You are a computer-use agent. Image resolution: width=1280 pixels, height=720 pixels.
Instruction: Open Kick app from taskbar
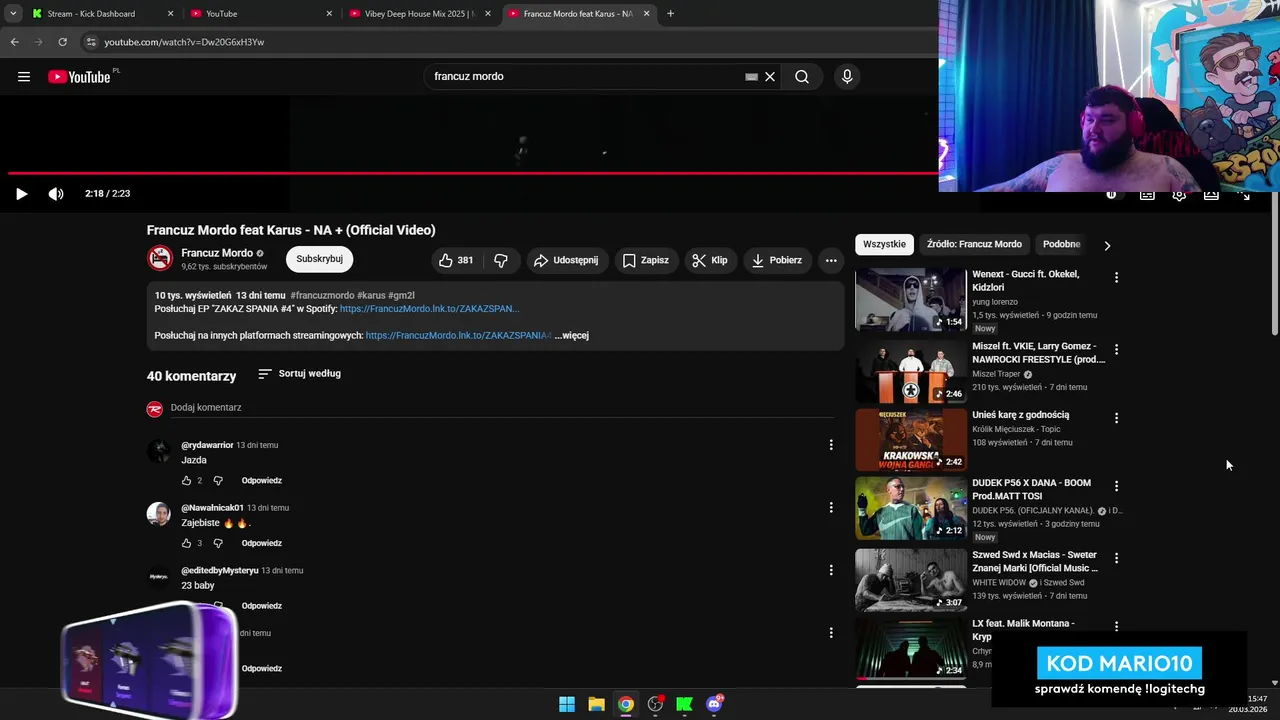684,704
